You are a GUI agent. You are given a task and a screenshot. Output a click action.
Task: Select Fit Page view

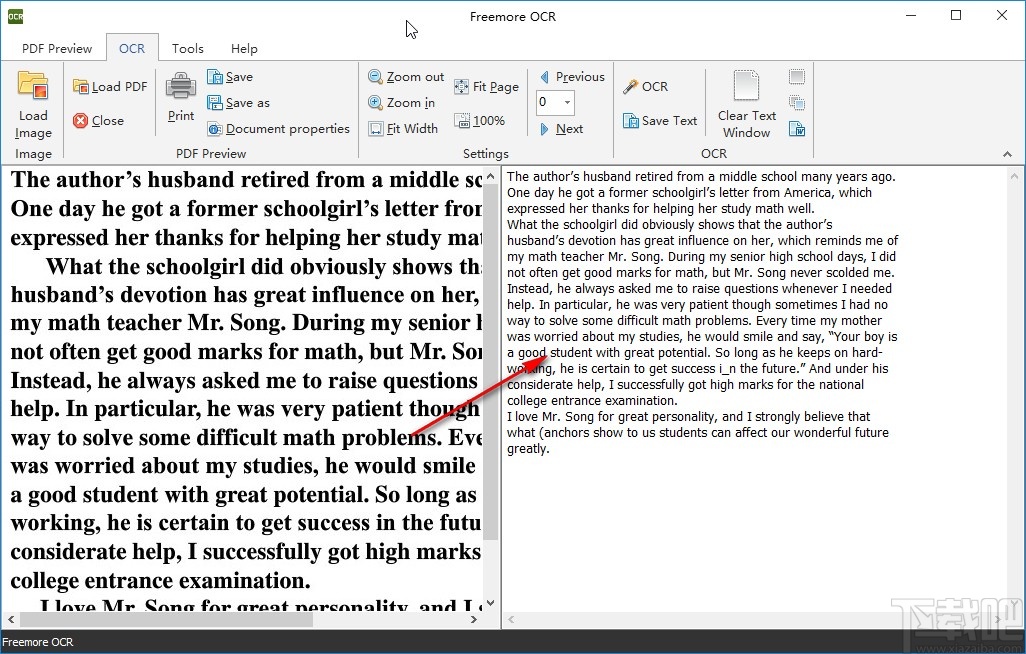[486, 87]
